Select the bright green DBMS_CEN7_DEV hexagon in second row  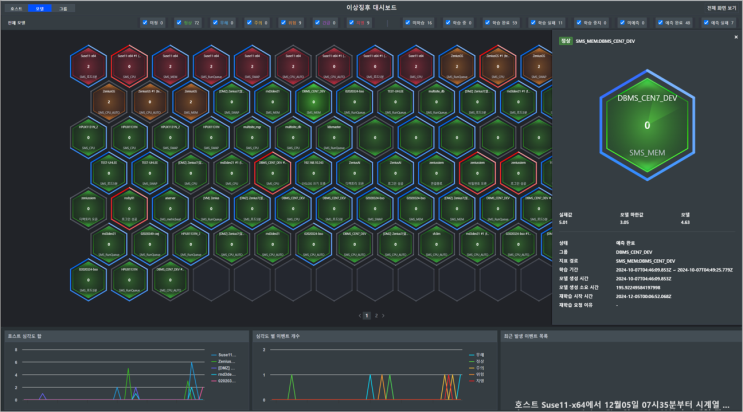[x=312, y=100]
